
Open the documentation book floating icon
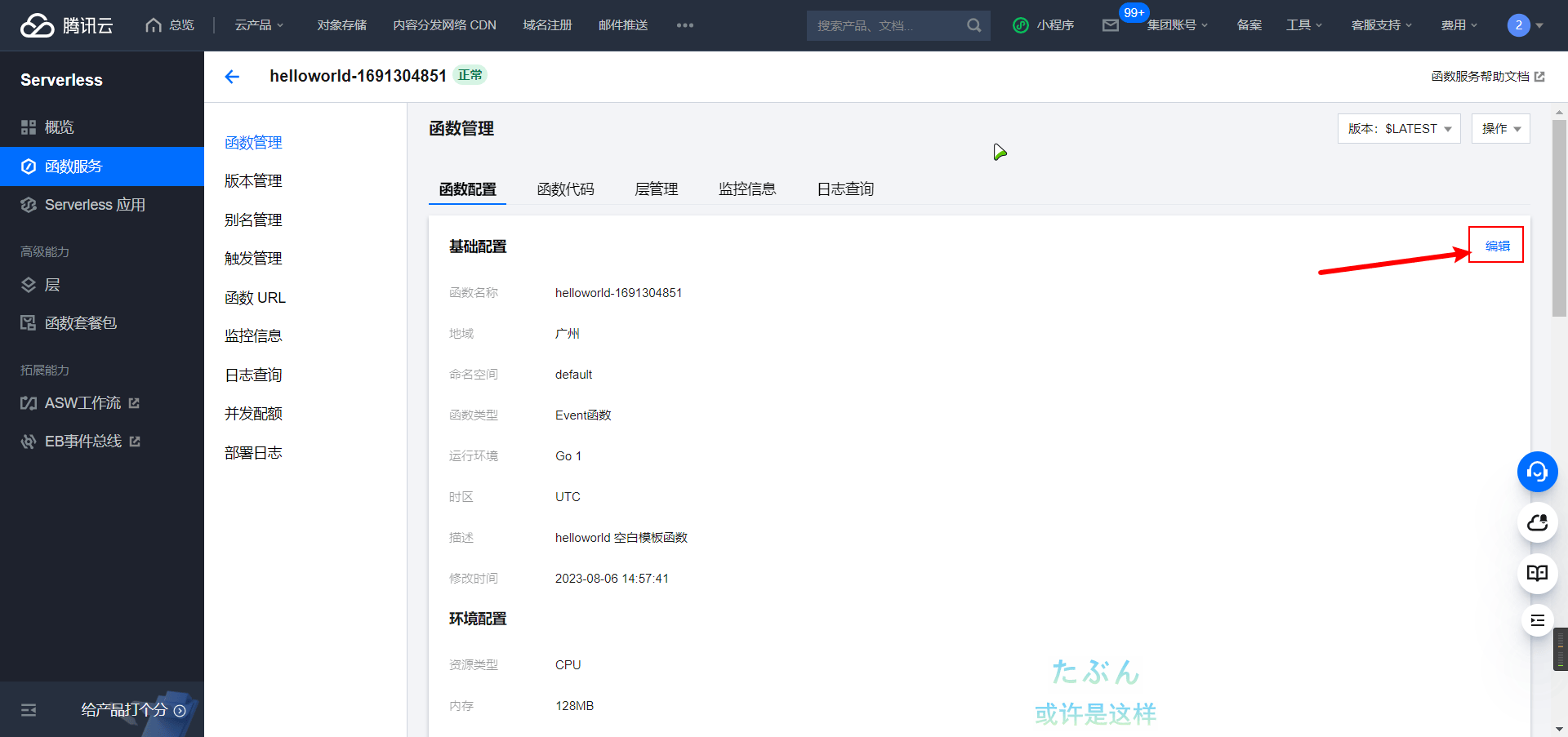(x=1537, y=573)
